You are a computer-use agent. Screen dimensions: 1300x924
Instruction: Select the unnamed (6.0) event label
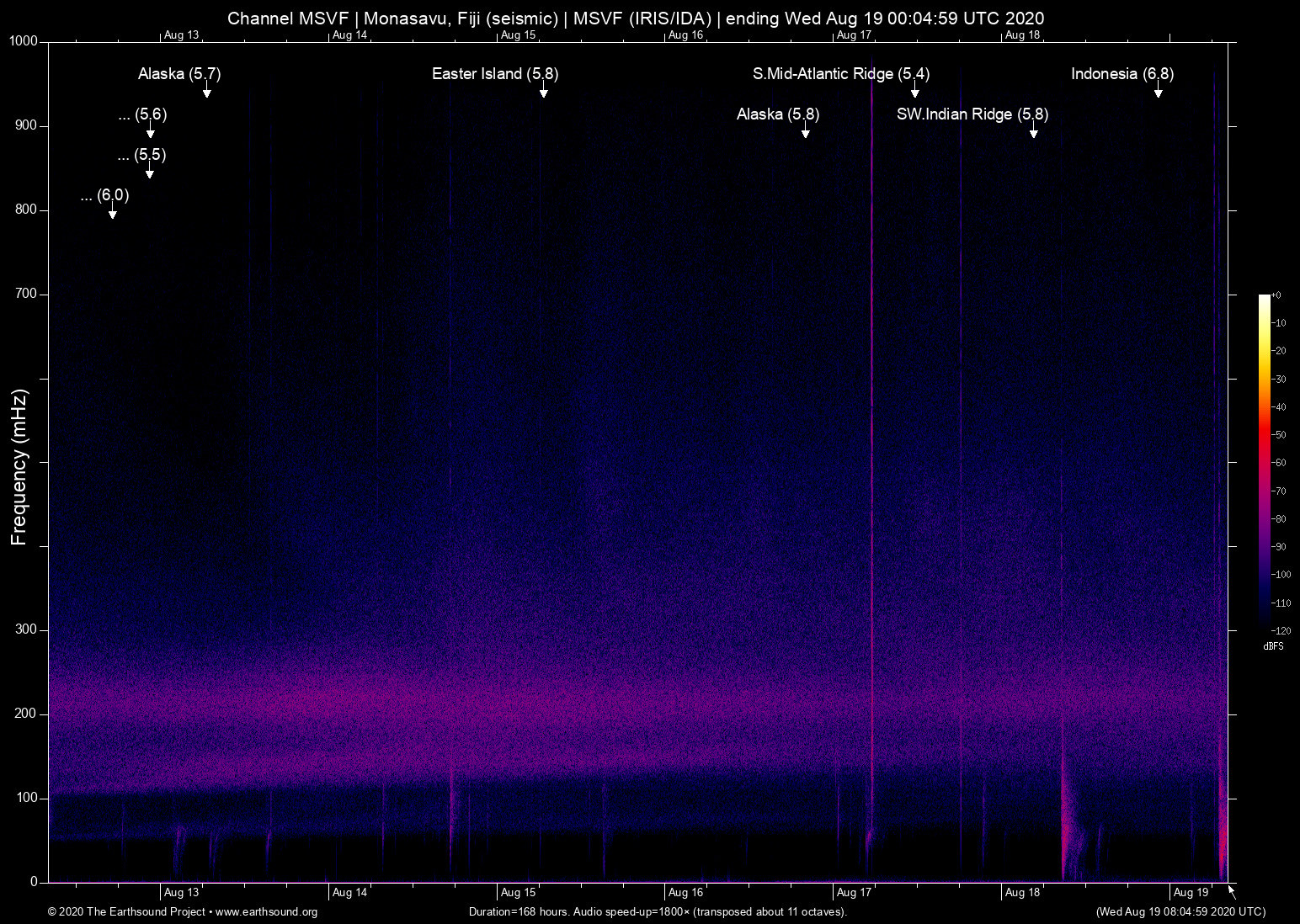(x=105, y=195)
